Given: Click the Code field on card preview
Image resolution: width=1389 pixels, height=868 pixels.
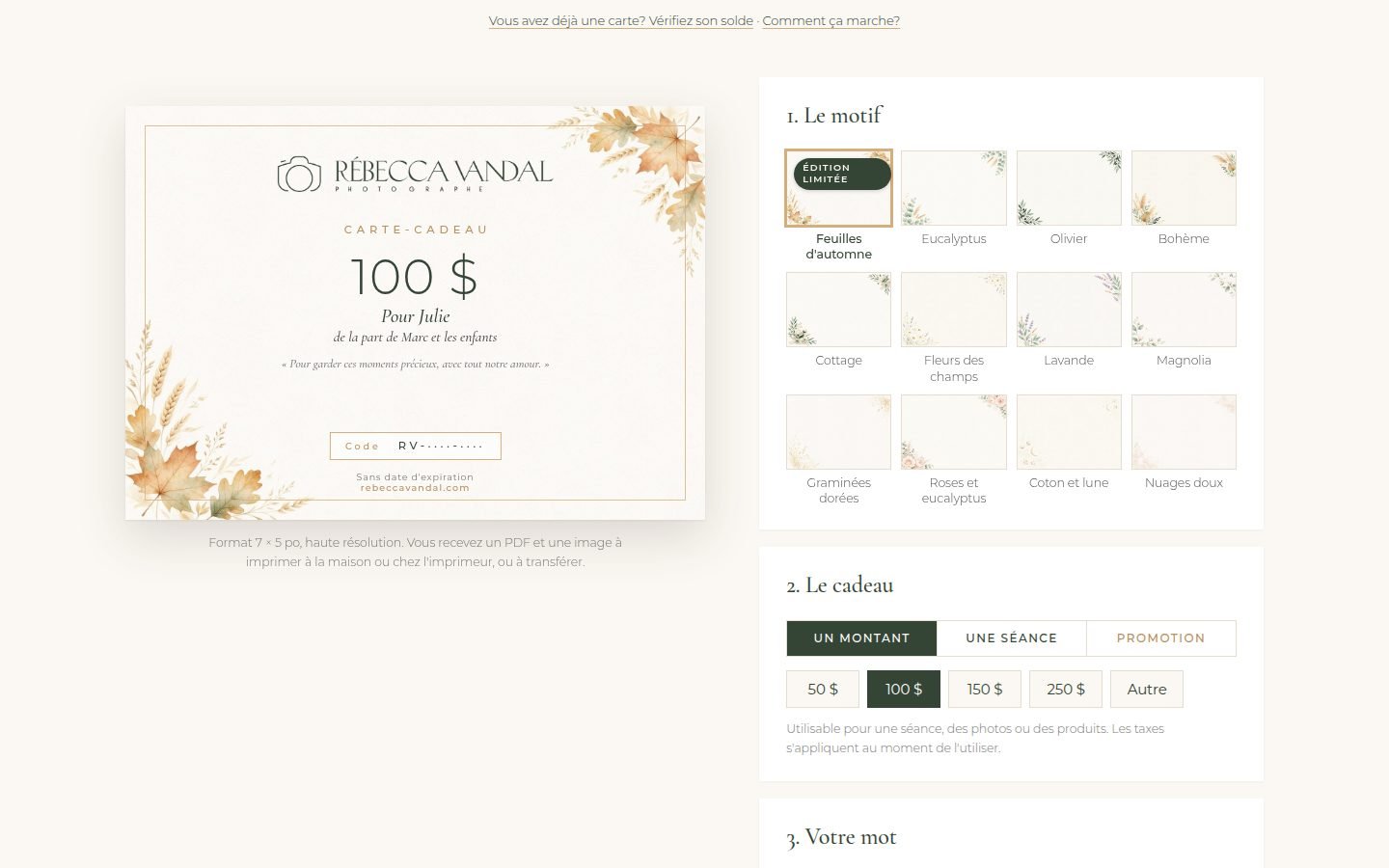Looking at the screenshot, I should [416, 447].
